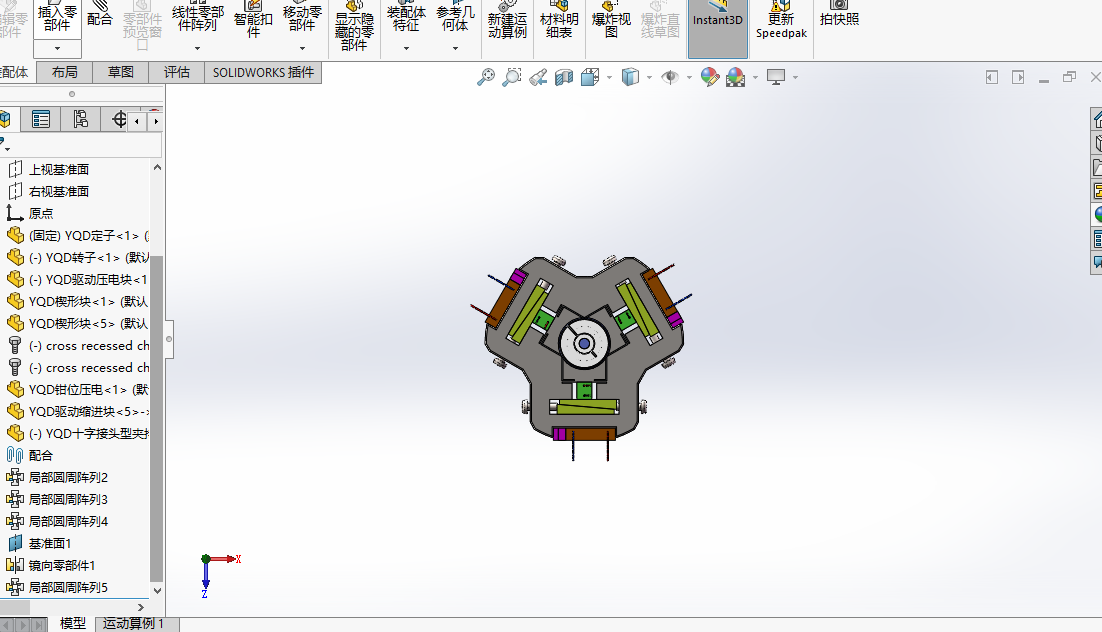Image resolution: width=1102 pixels, height=632 pixels.
Task: Open Apply Scene dropdown arrow
Action: pos(756,77)
